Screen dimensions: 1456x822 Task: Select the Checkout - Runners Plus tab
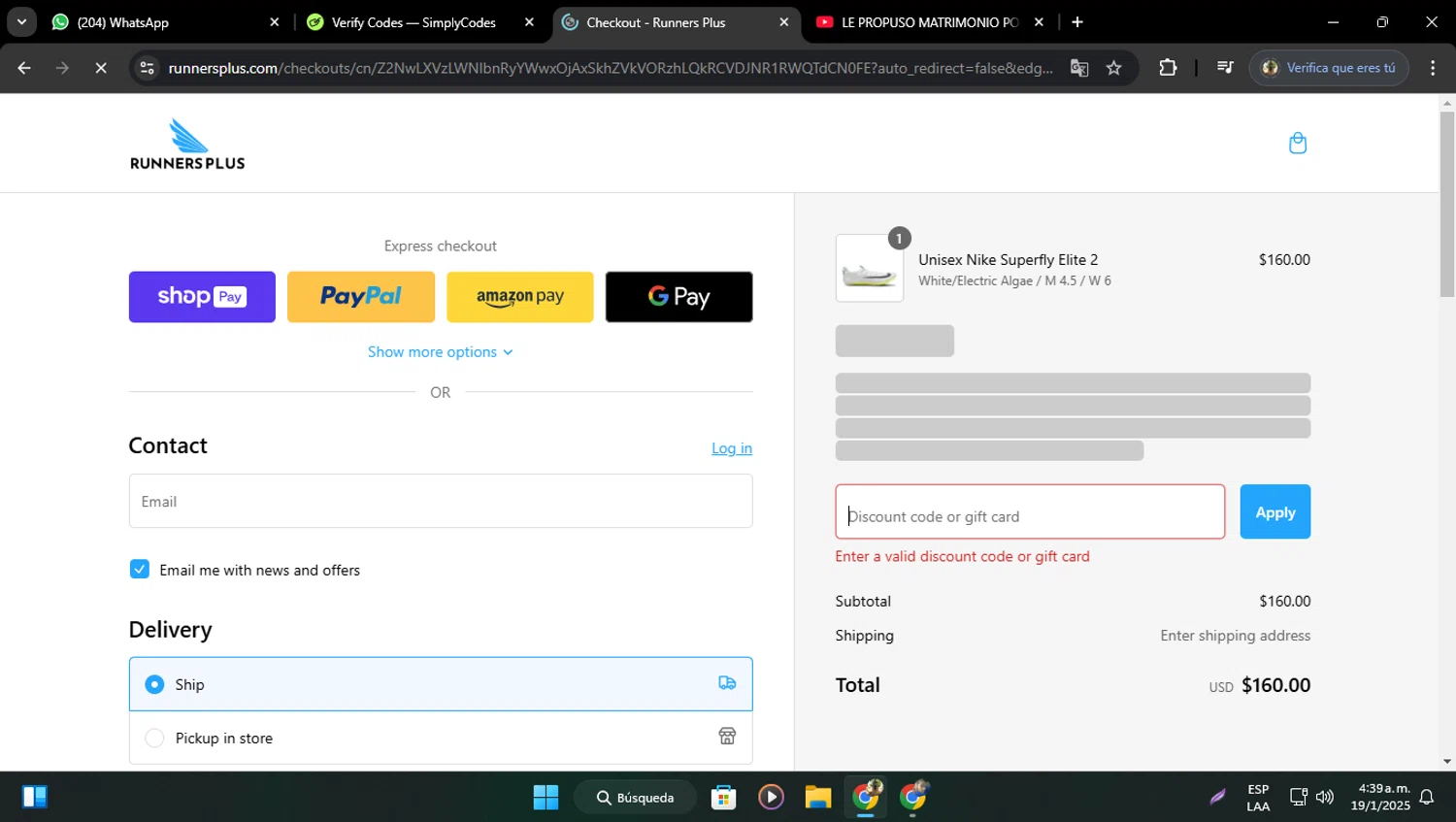pyautogui.click(x=676, y=22)
